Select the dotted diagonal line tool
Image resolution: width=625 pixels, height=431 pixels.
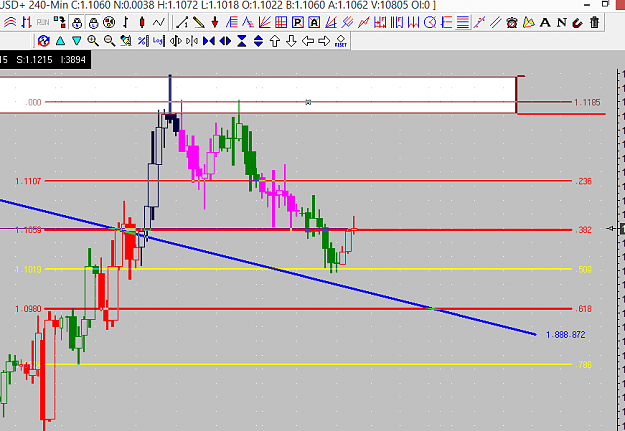479,22
